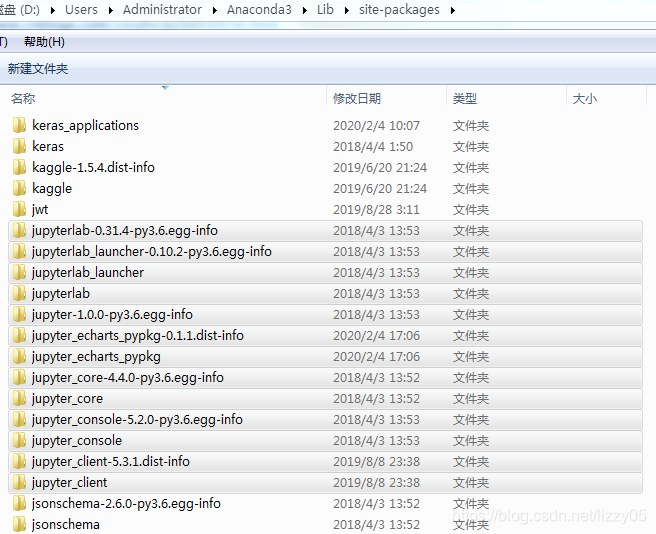Viewport: 656px width, 534px height.
Task: Click site-packages in the address bar
Action: pos(399,9)
